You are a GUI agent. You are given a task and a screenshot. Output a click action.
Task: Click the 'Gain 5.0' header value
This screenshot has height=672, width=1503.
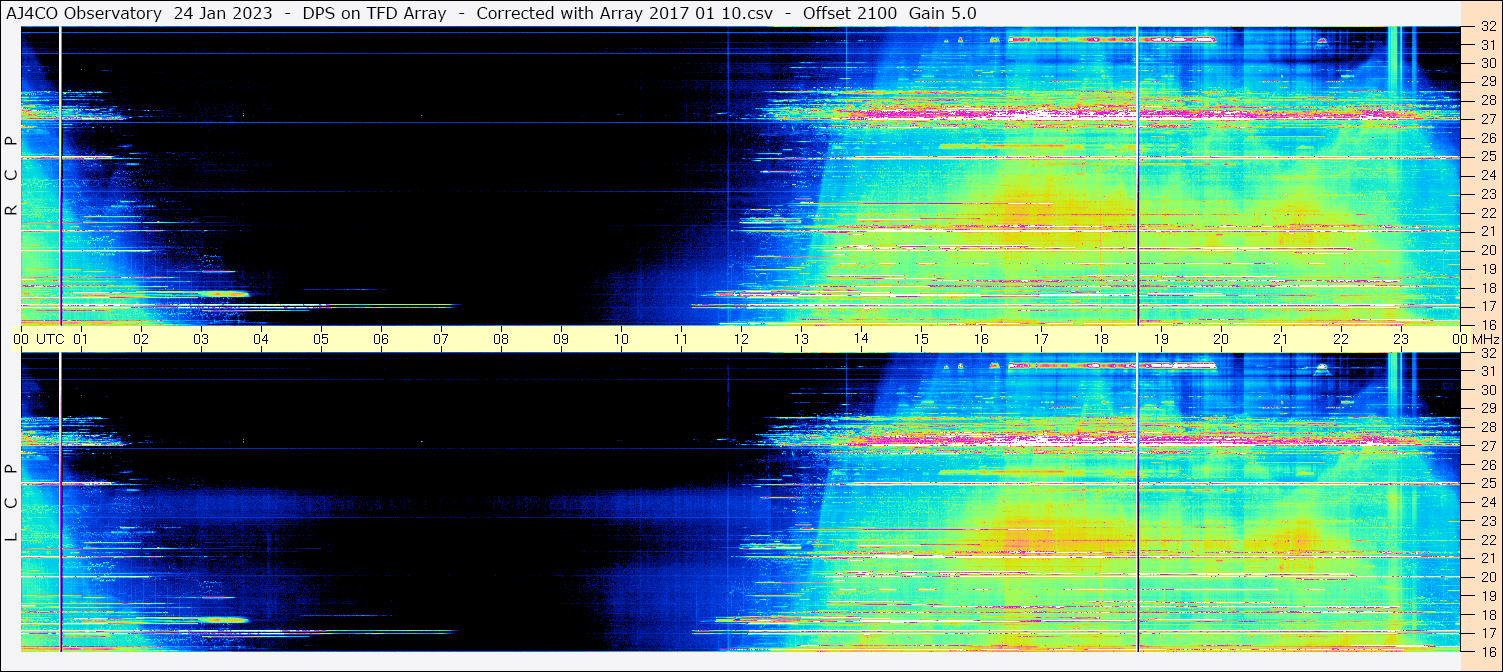click(943, 13)
